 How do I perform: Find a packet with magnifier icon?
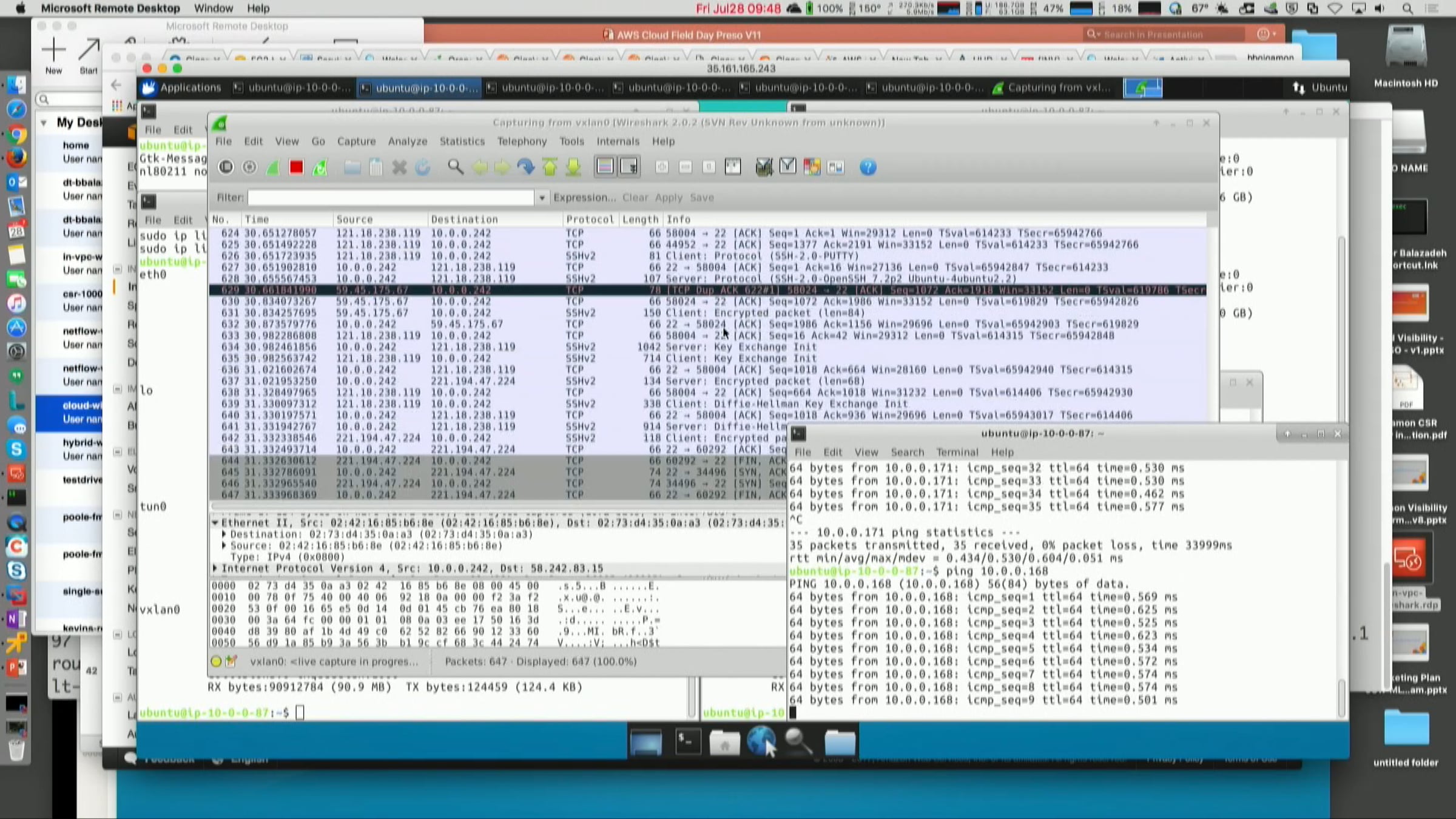point(456,167)
